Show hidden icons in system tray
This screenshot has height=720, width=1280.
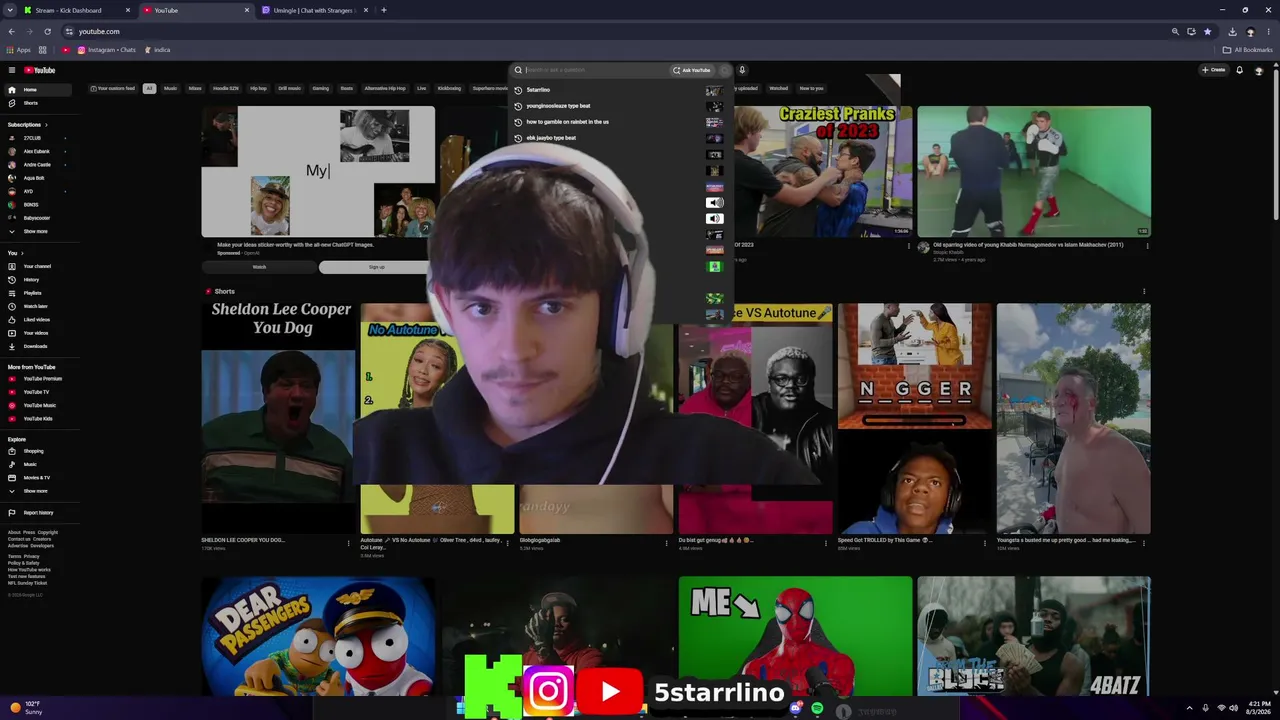click(x=1189, y=708)
